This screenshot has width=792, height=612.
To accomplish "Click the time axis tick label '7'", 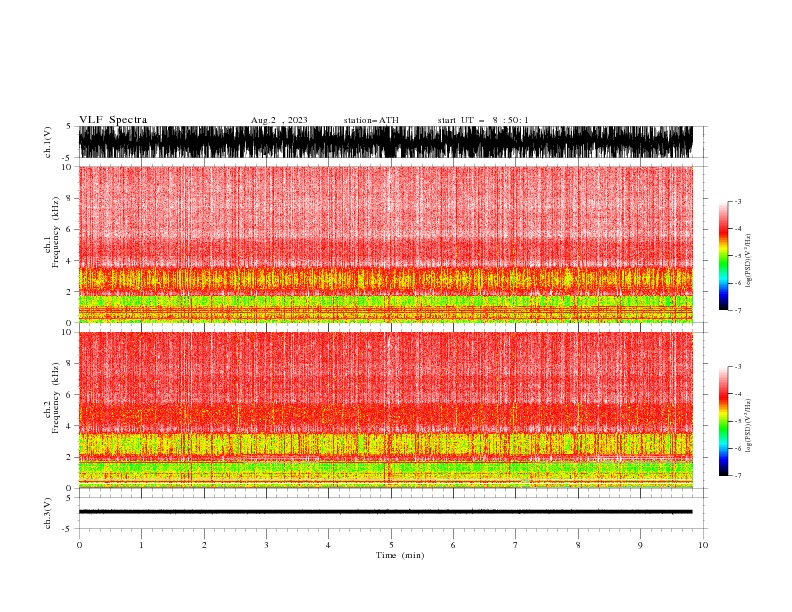I will [x=516, y=545].
